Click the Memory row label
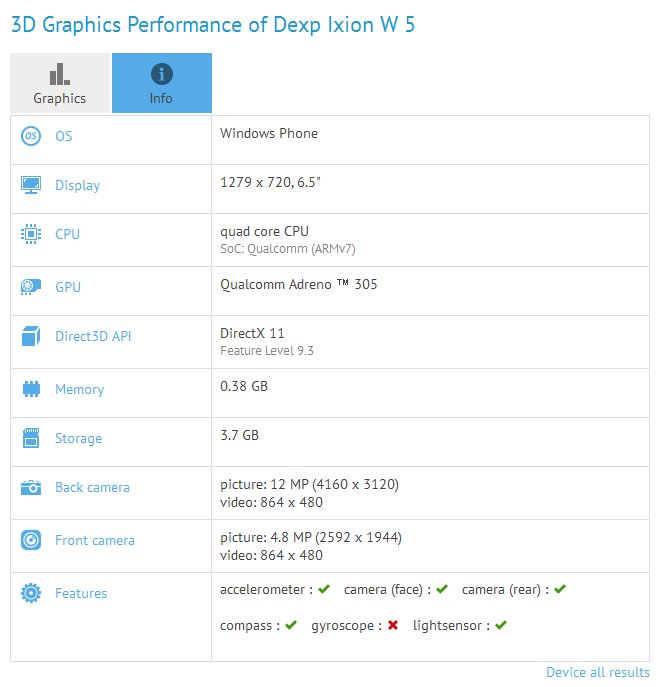This screenshot has width=666, height=687. click(x=79, y=390)
